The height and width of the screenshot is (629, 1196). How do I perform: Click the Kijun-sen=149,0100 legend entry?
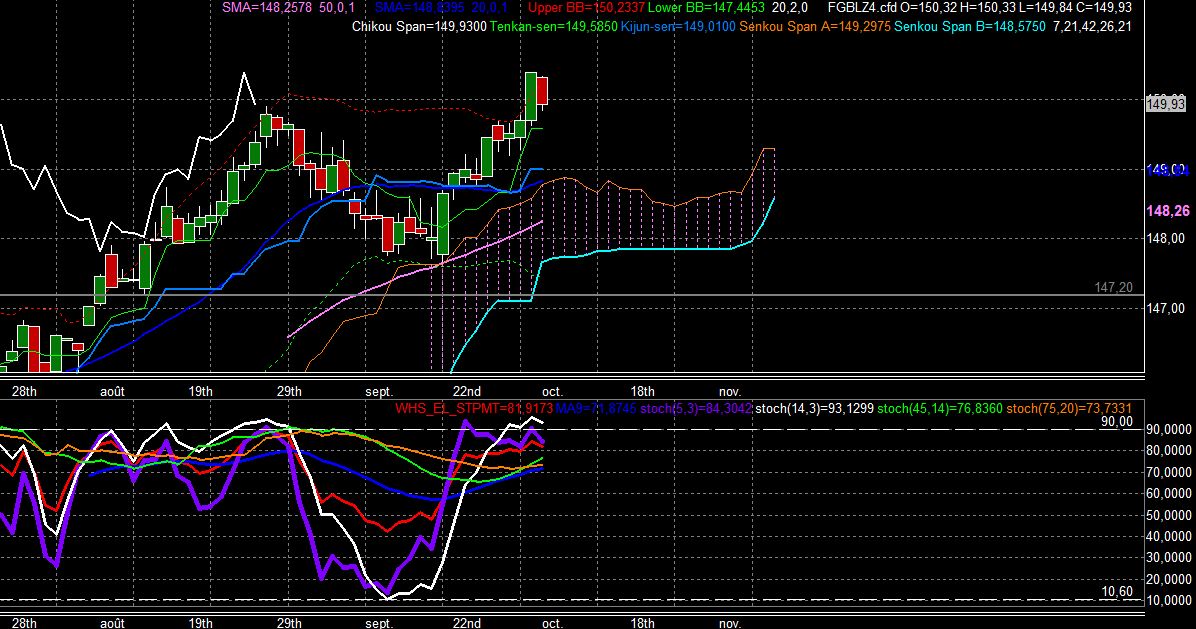coord(678,27)
